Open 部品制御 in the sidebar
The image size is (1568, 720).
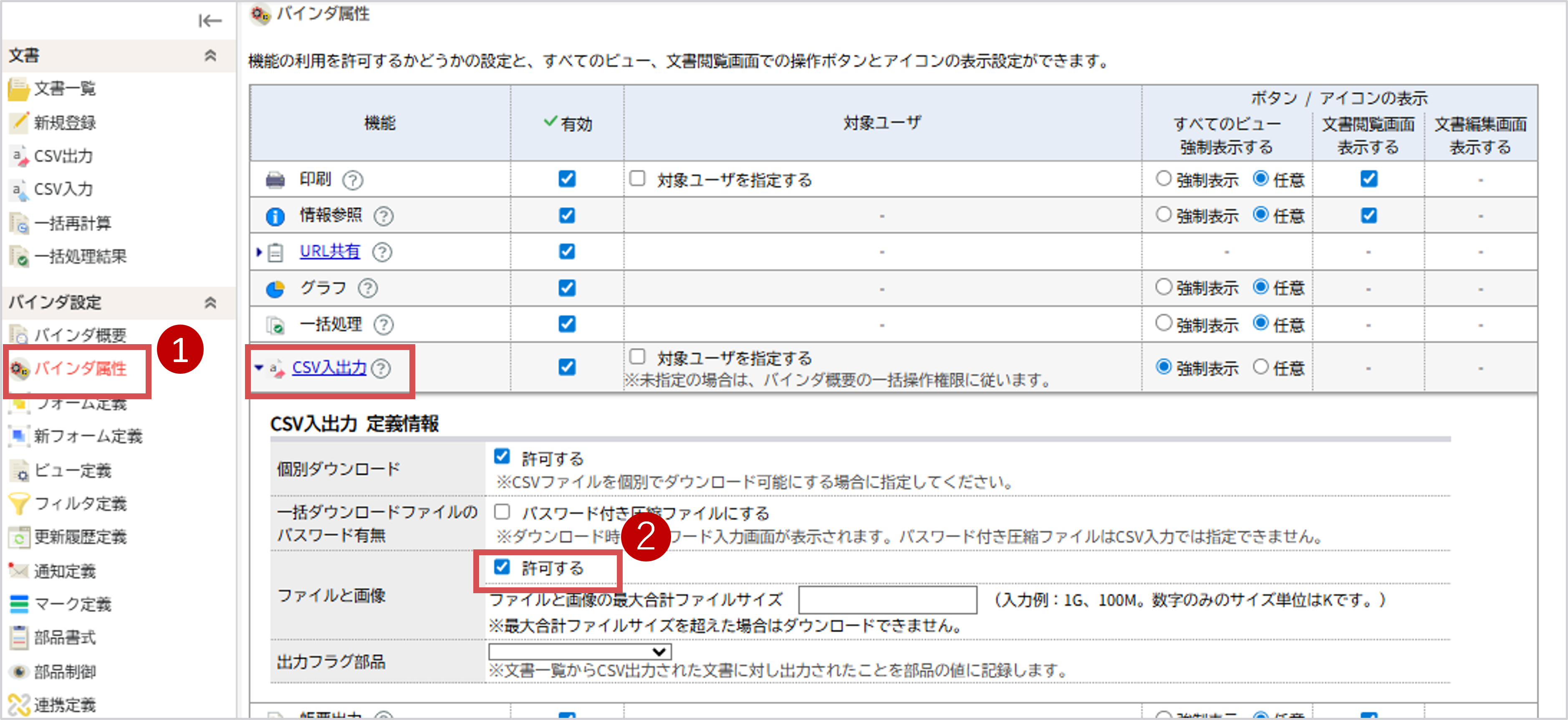coord(65,672)
